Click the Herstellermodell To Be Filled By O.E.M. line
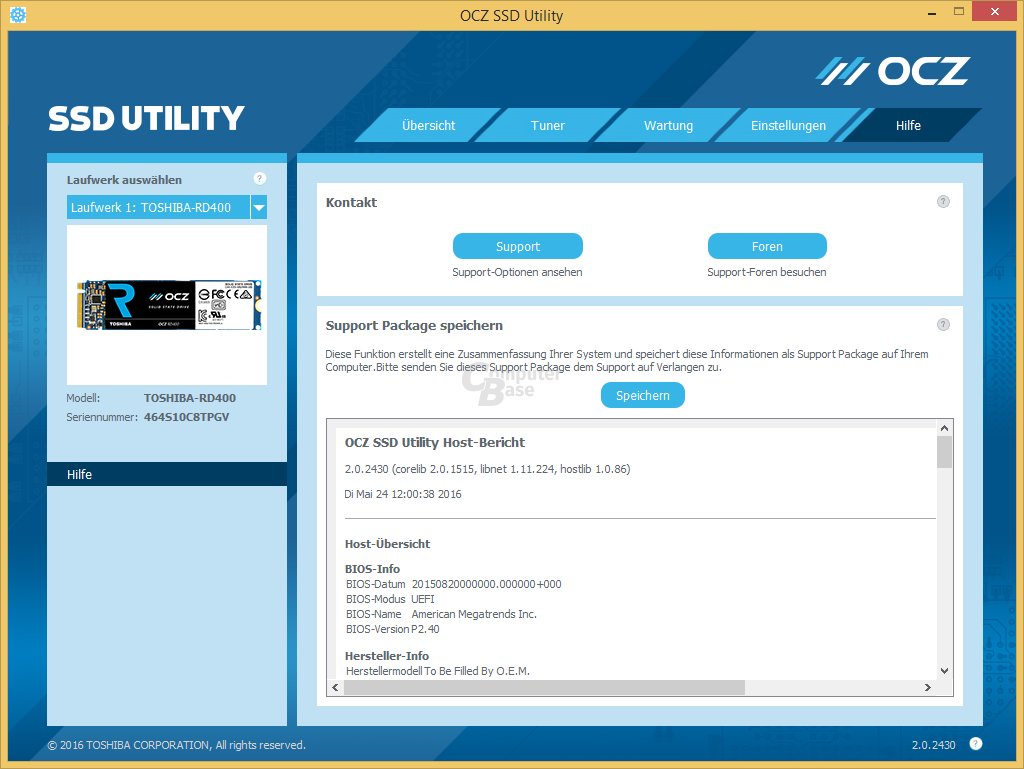1024x769 pixels. point(438,671)
